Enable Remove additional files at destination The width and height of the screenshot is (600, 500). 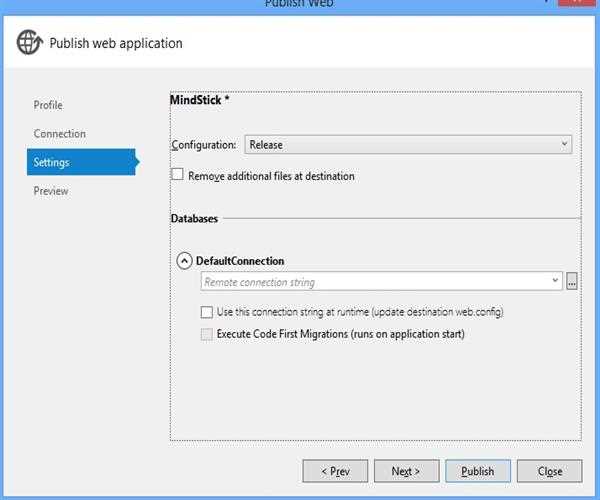pos(178,175)
